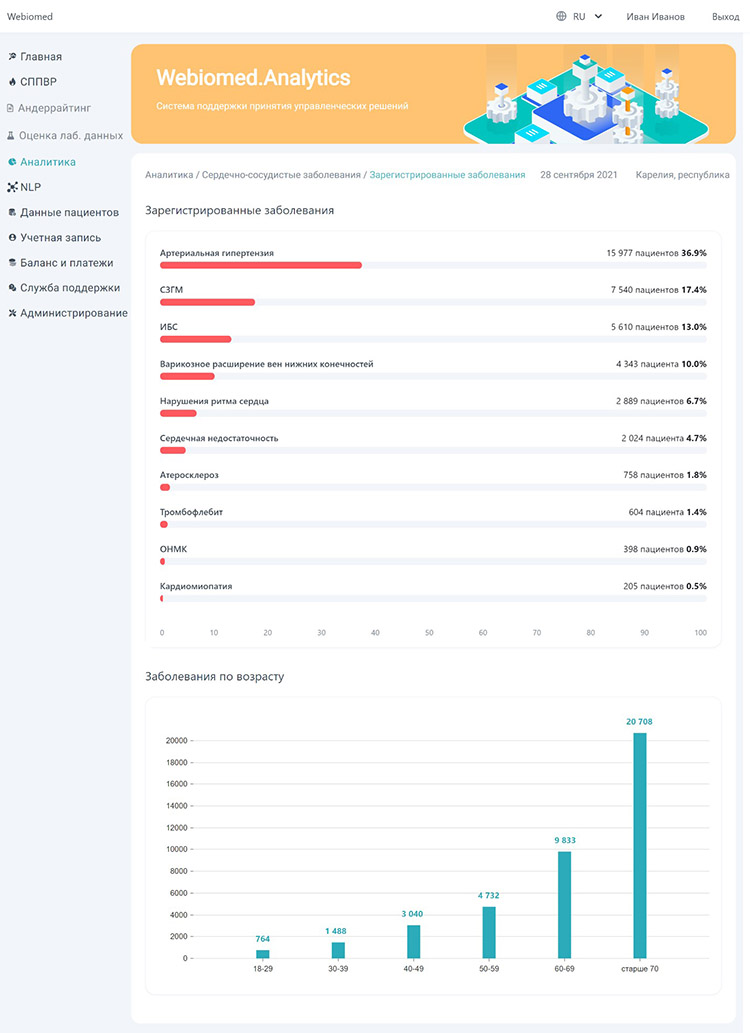Image resolution: width=750 pixels, height=1033 pixels.
Task: Click the Выход logout link
Action: pos(726,16)
